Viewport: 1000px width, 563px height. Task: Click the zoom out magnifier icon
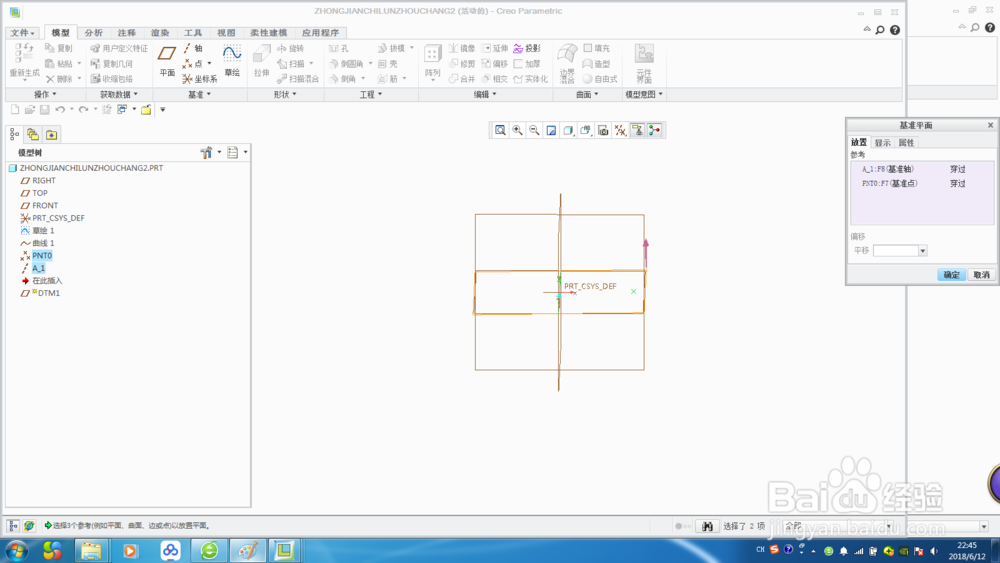tap(534, 131)
